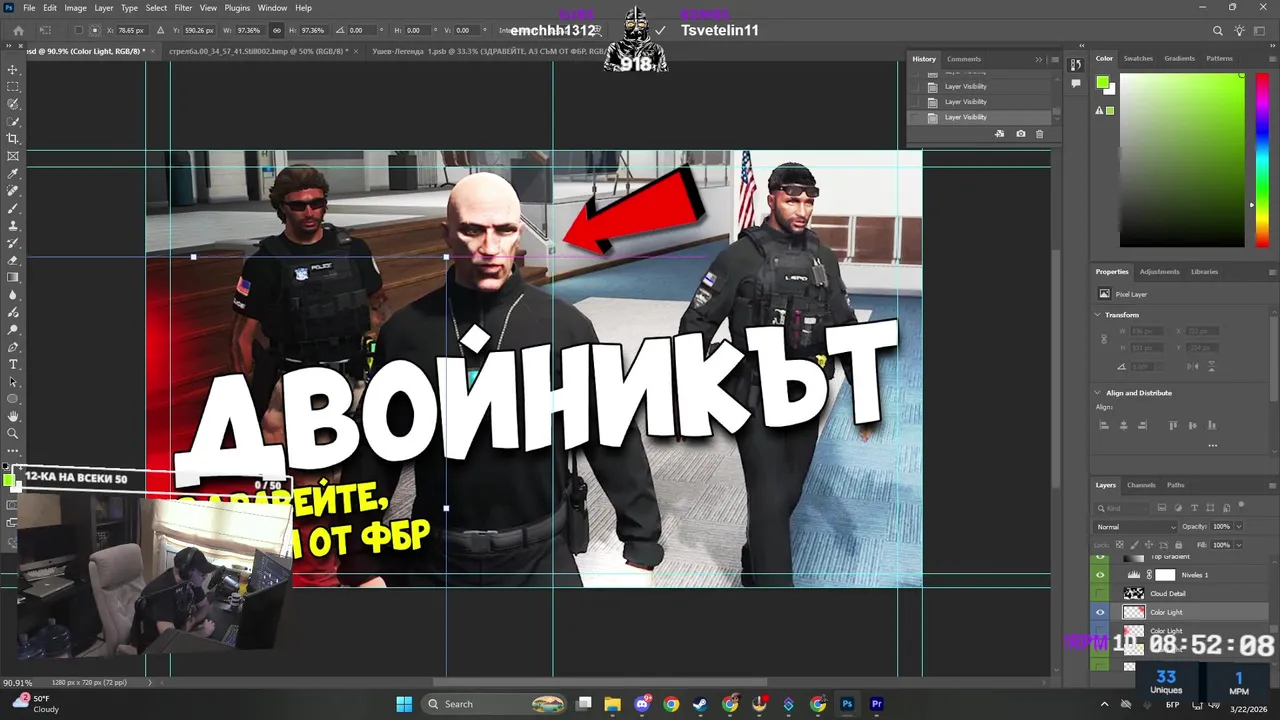Collapse the Transform section
The image size is (1280, 720).
[1098, 315]
